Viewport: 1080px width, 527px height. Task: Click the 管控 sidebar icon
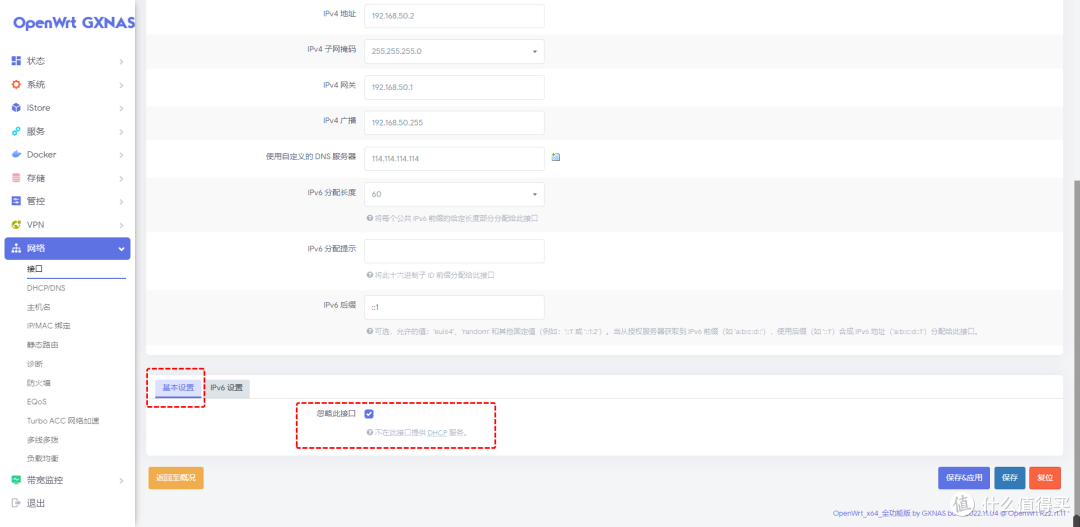[17, 201]
